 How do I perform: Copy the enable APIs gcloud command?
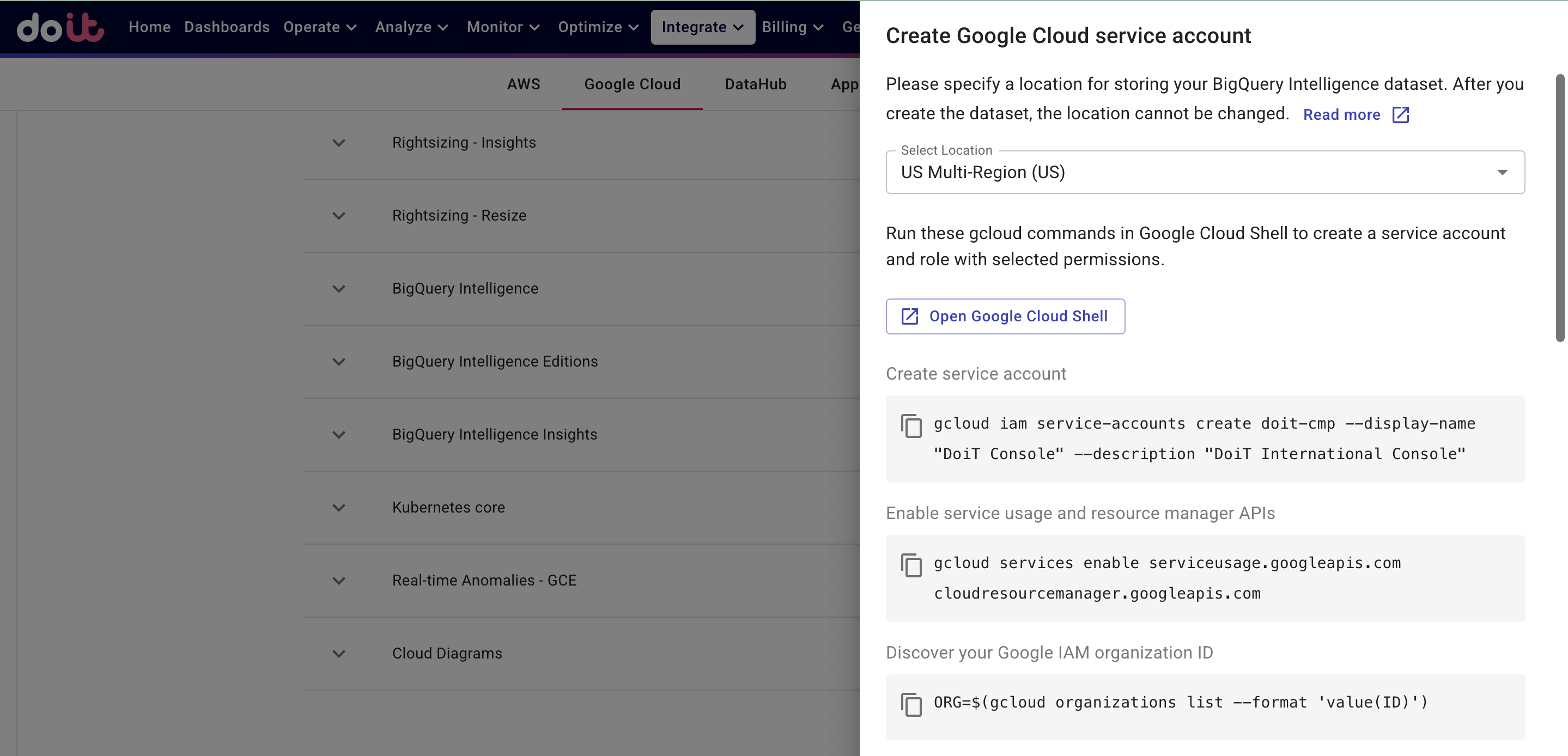911,565
